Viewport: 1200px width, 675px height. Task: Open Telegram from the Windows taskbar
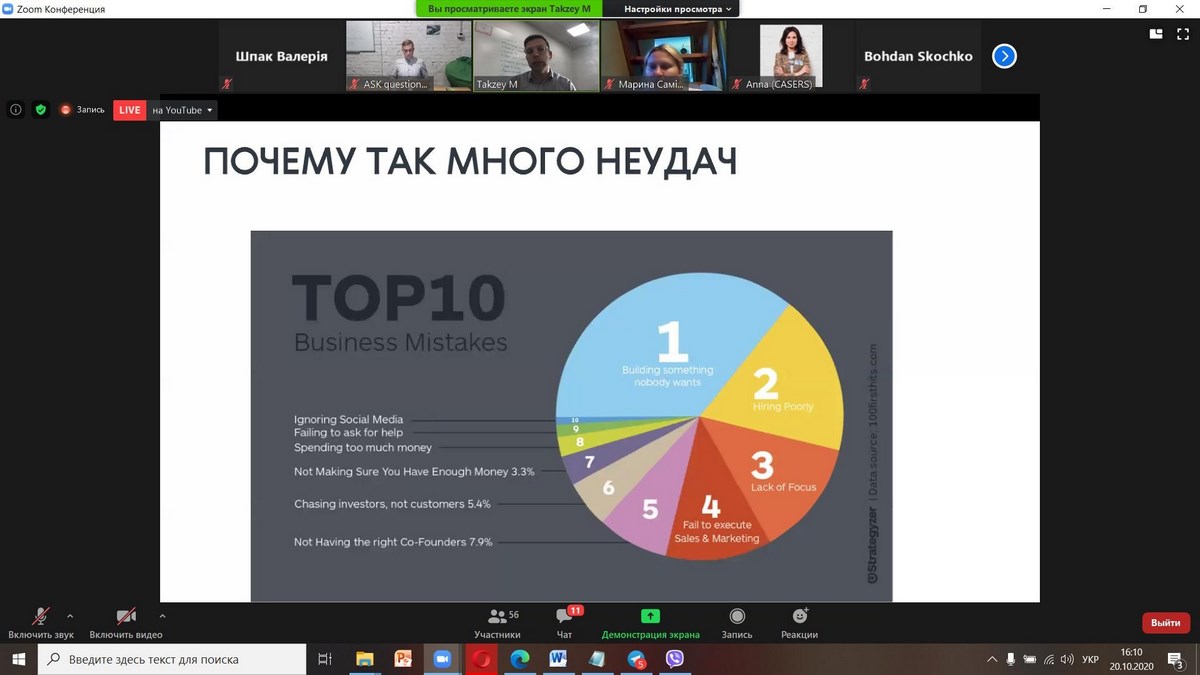click(636, 659)
